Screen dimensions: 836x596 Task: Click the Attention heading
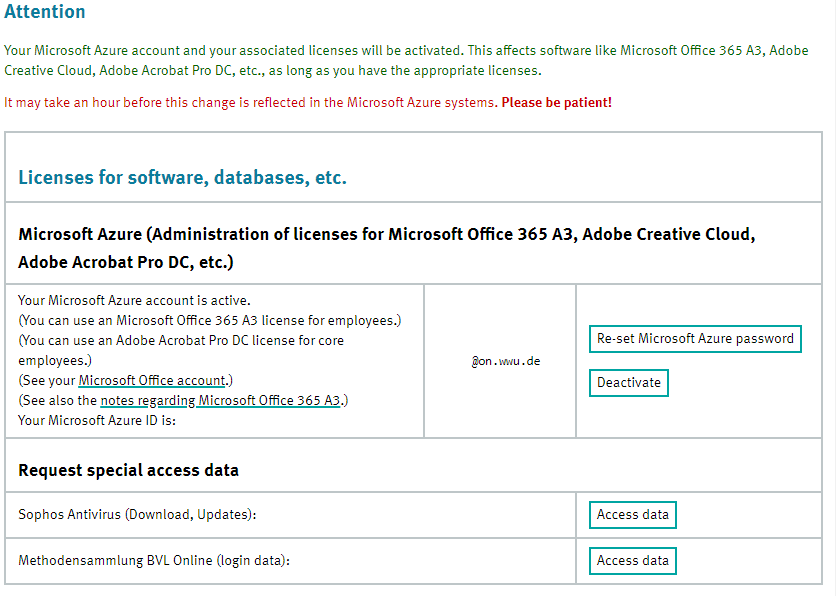tap(45, 13)
